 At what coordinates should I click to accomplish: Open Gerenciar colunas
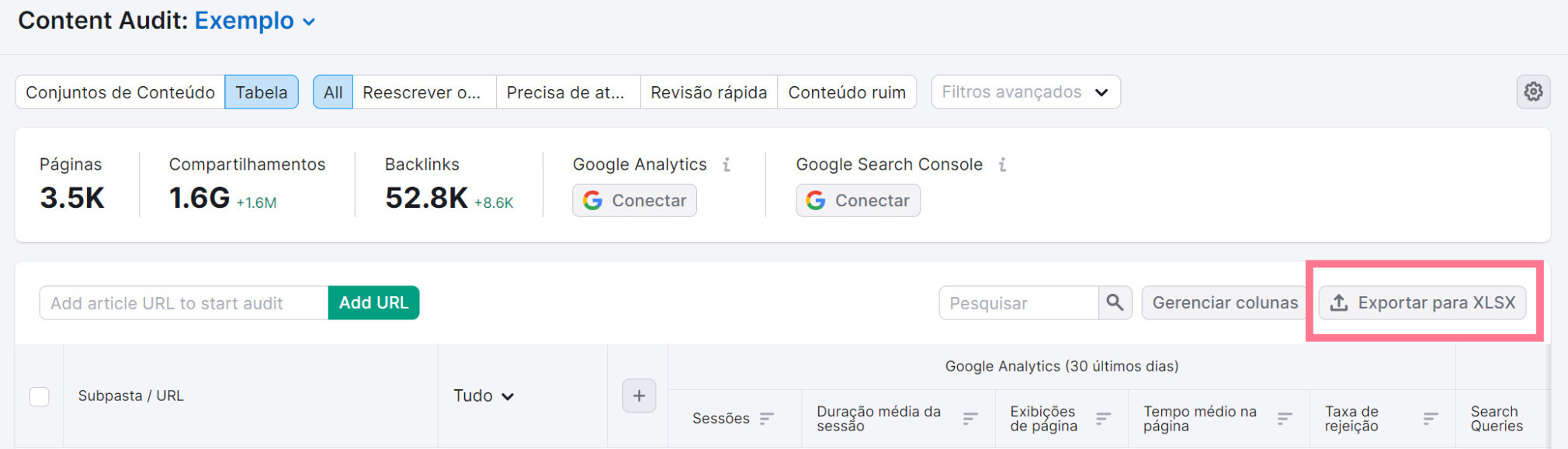point(1224,302)
